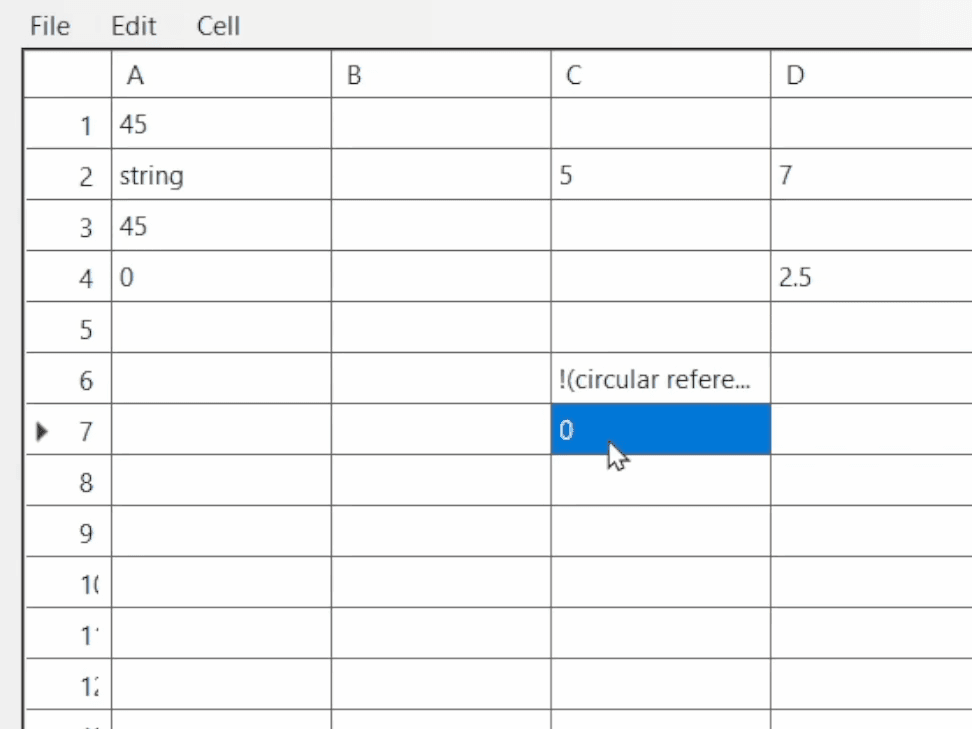This screenshot has height=729, width=972.
Task: Click the circular reference error cell
Action: [661, 379]
